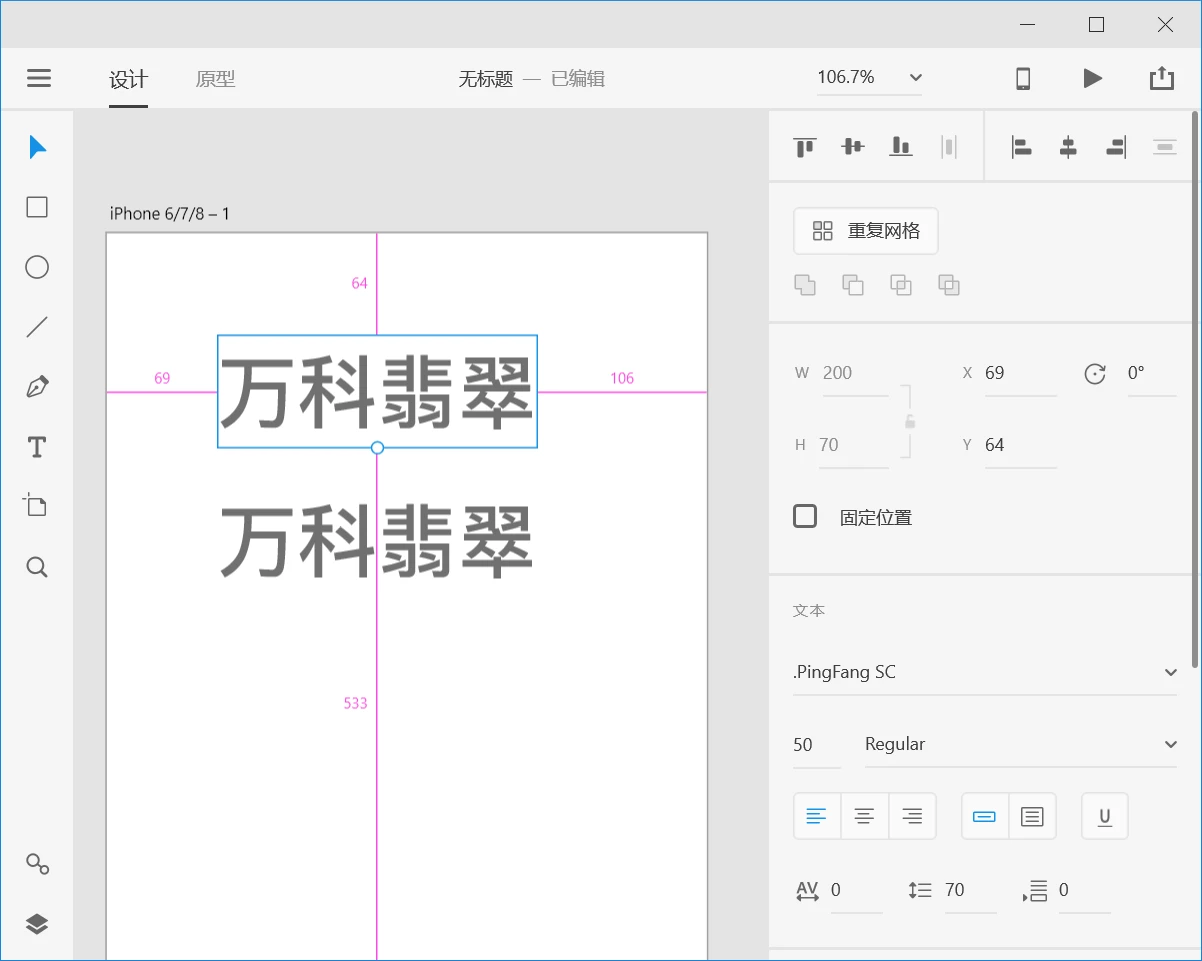Select the Pen tool
This screenshot has height=961, width=1202.
pyautogui.click(x=37, y=387)
